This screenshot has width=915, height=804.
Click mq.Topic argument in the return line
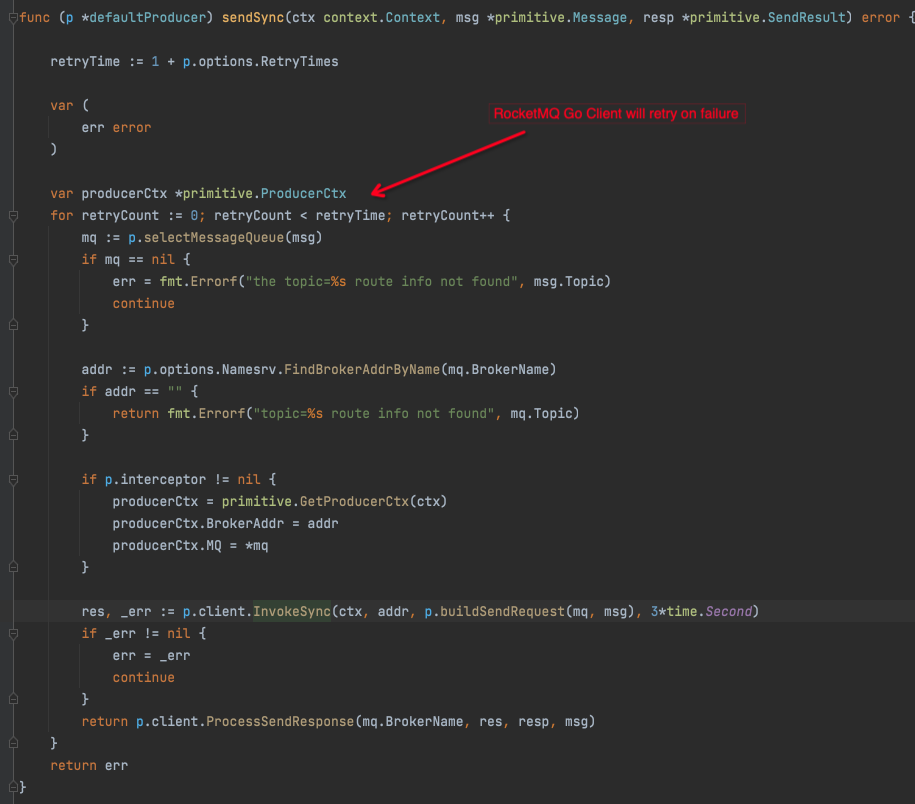click(x=541, y=414)
